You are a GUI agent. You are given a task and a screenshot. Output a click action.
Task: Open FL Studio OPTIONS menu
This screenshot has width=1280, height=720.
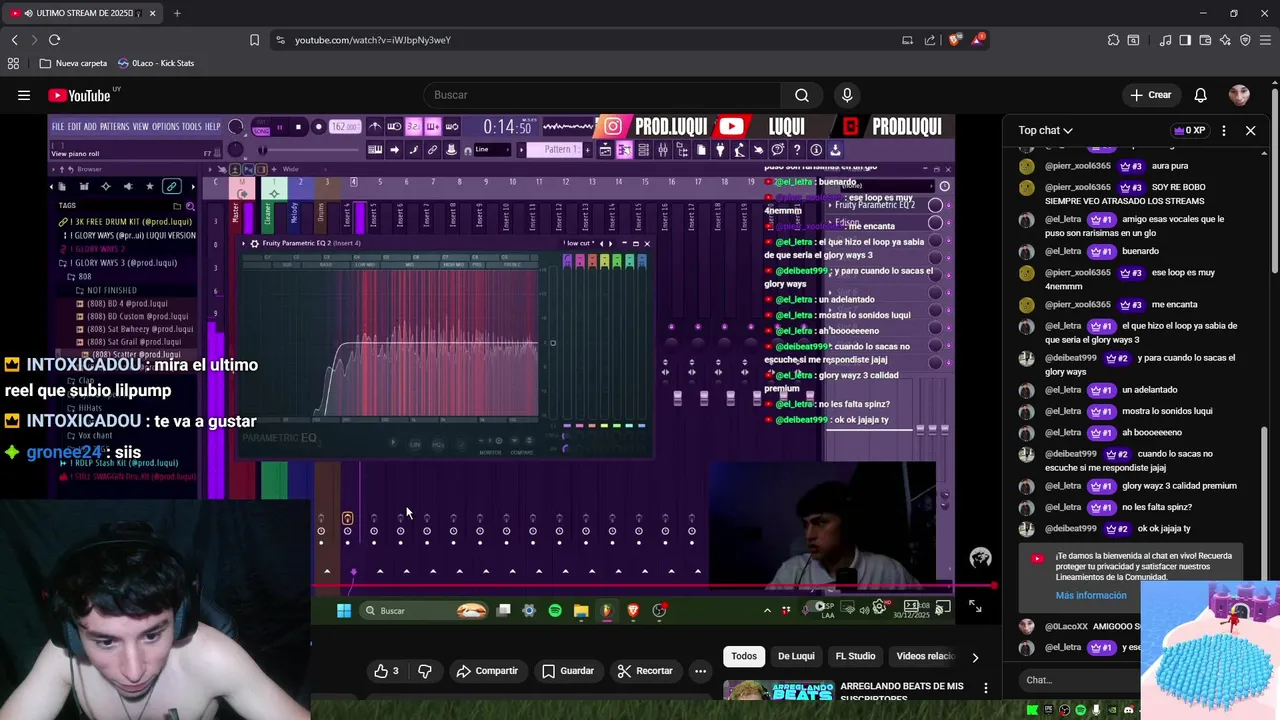[x=165, y=127]
